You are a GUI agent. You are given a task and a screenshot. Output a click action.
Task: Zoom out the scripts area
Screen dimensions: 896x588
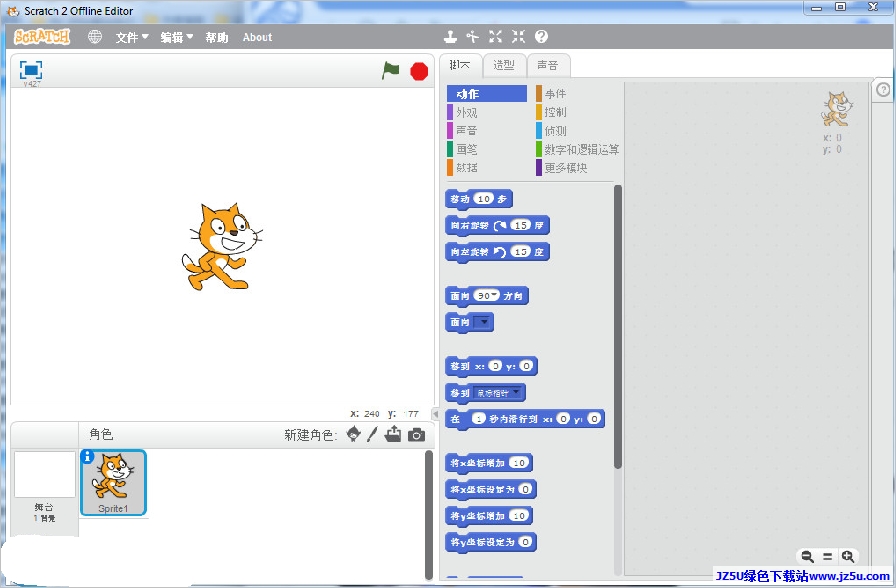point(807,557)
